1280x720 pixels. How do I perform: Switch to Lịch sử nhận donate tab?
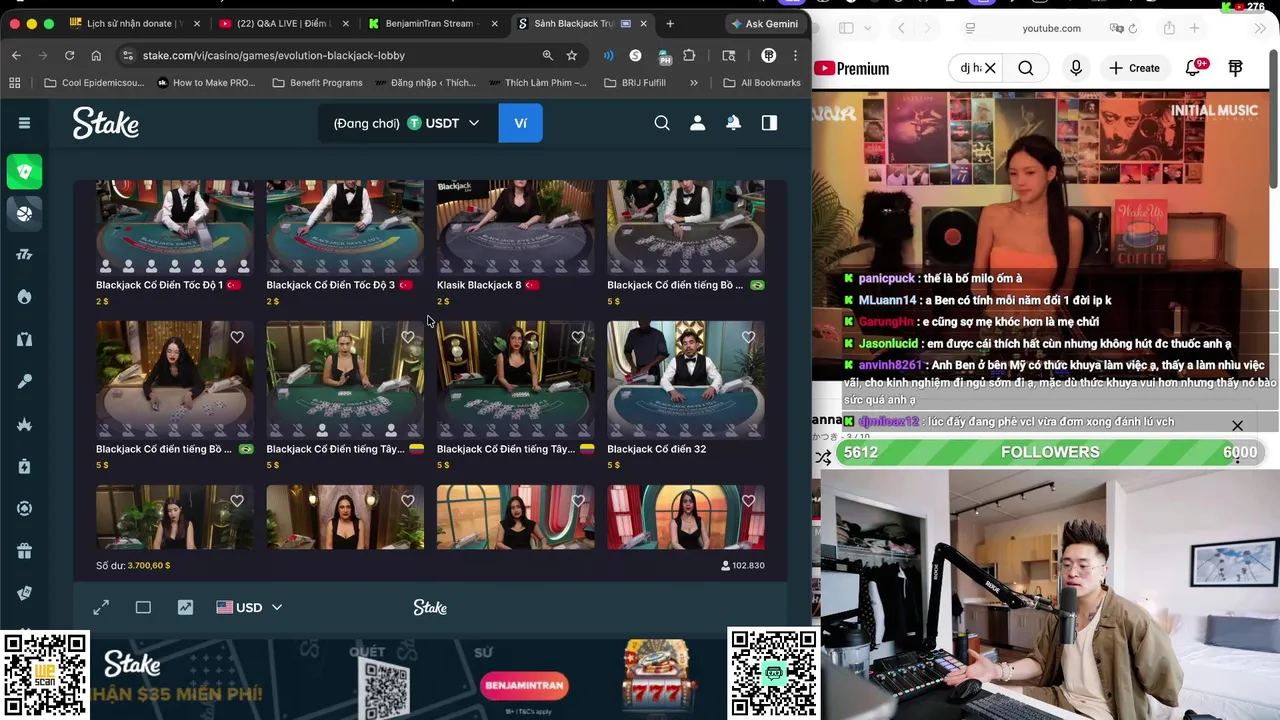[x=135, y=23]
